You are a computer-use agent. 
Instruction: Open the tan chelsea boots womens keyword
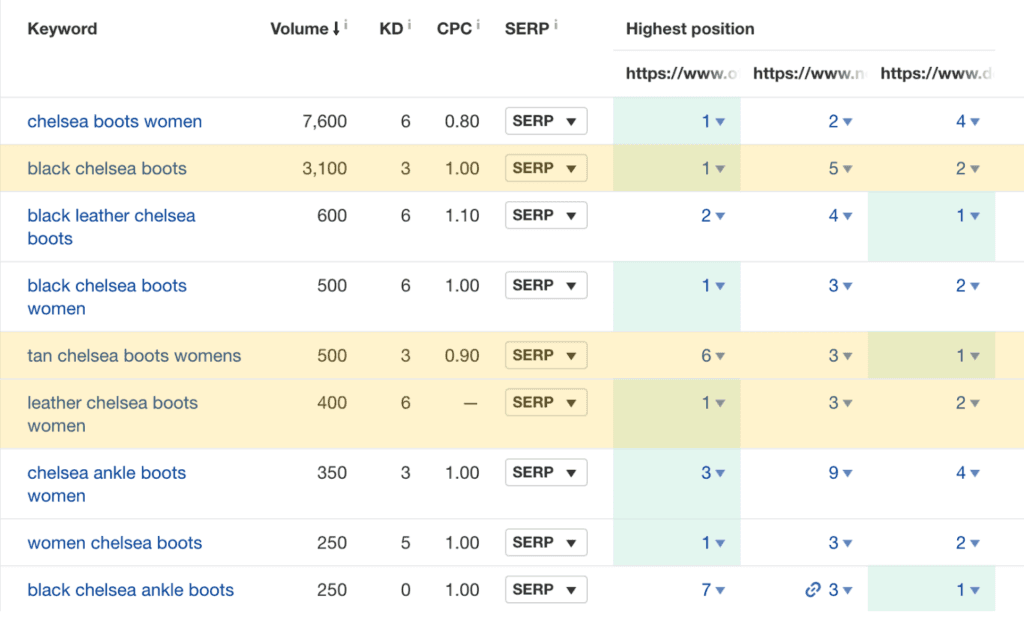[x=135, y=355]
